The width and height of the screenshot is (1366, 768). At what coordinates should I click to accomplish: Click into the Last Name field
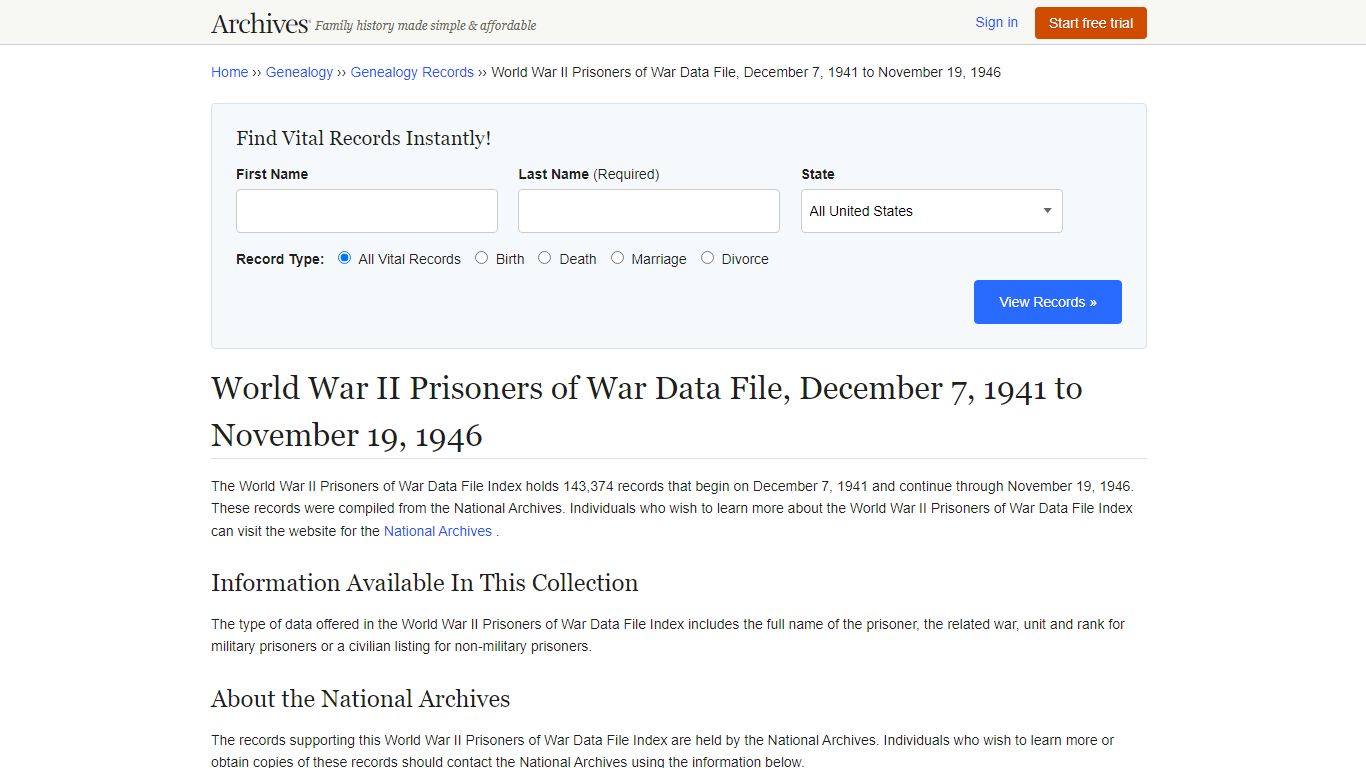649,211
